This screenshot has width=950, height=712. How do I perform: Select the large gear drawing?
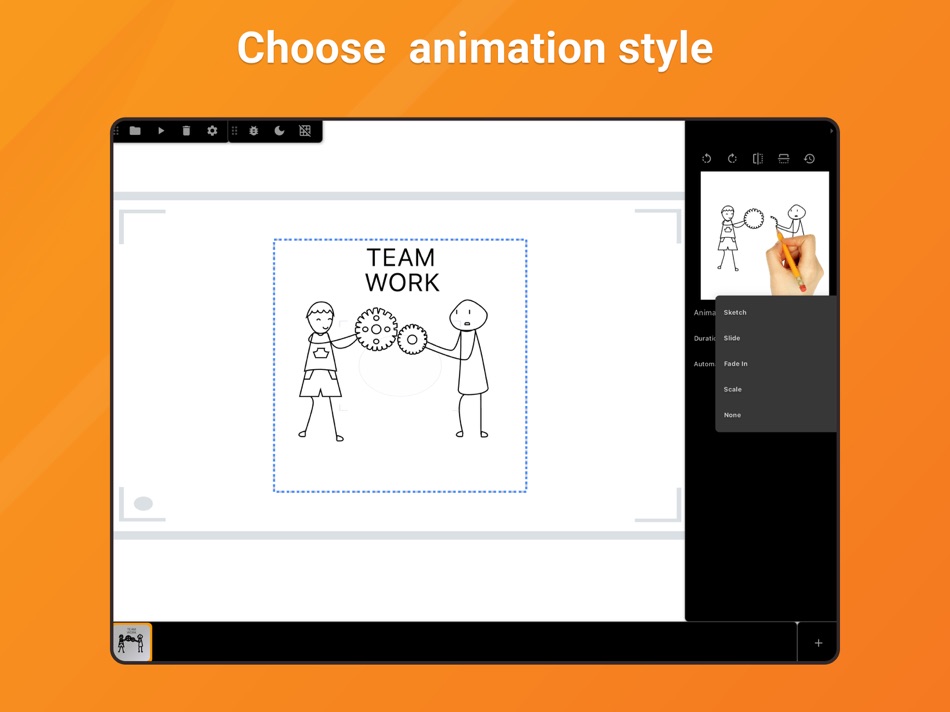coord(376,329)
